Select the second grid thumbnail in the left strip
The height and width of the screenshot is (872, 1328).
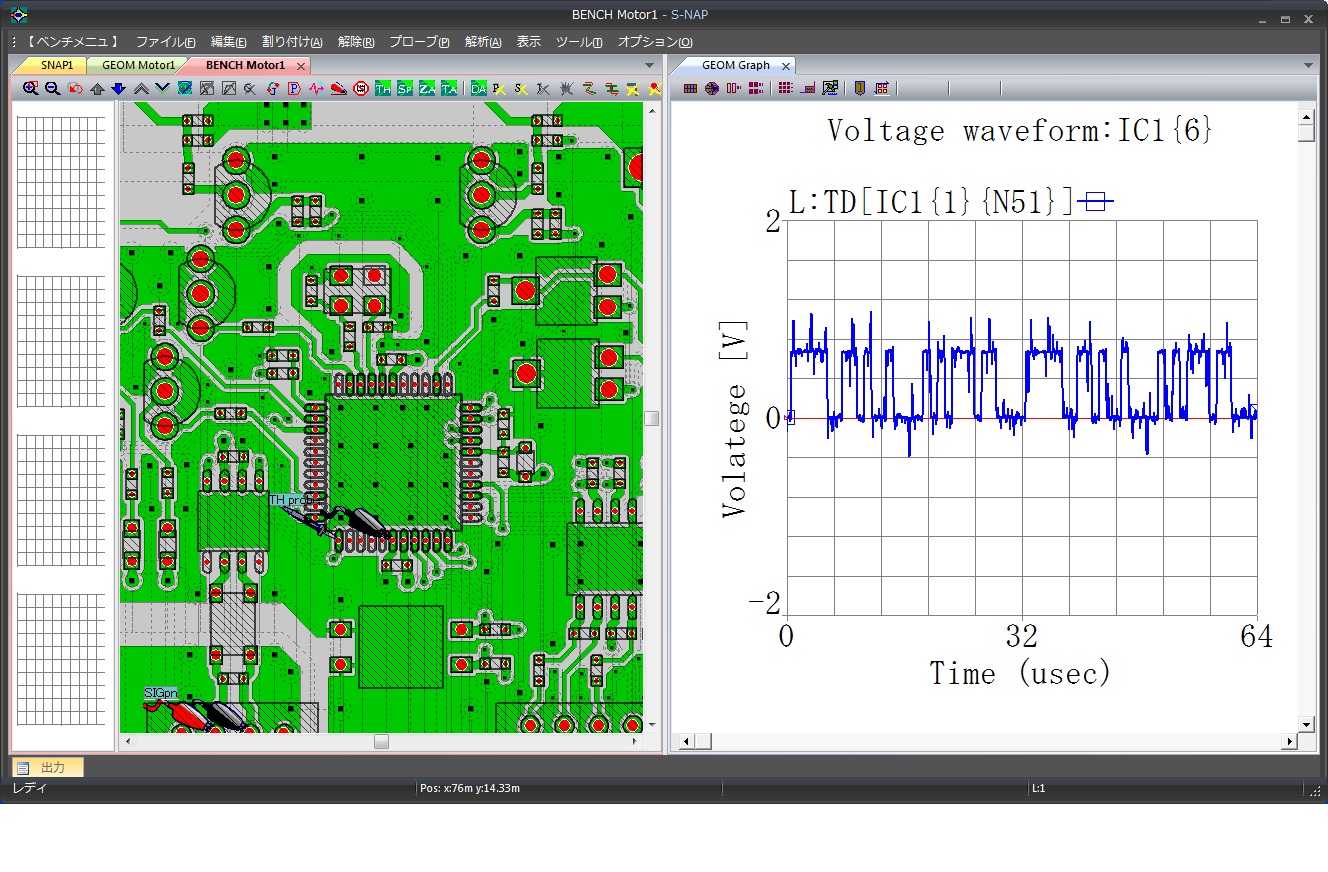(x=61, y=341)
